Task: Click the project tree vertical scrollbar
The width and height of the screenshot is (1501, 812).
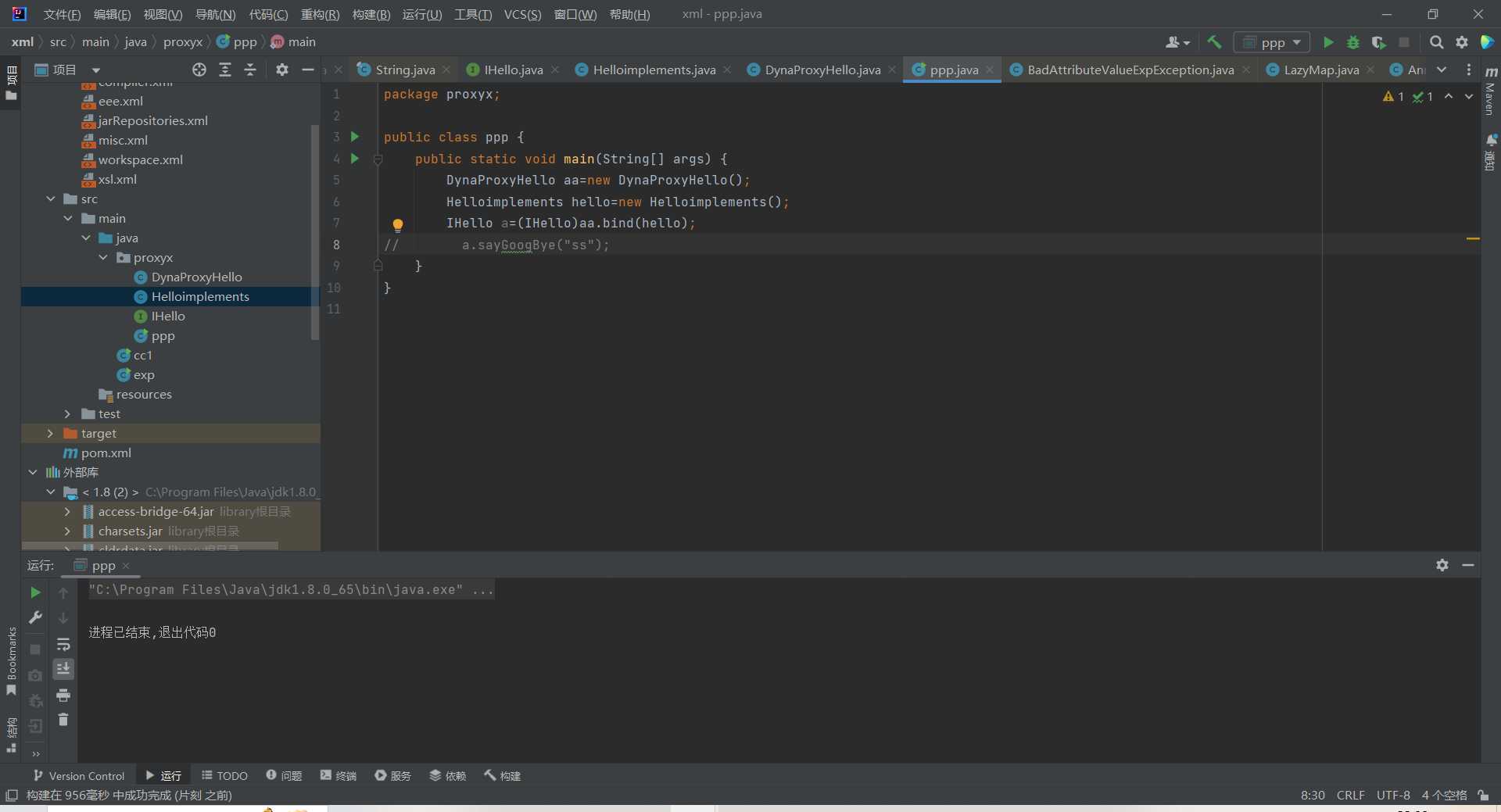Action: click(x=315, y=232)
